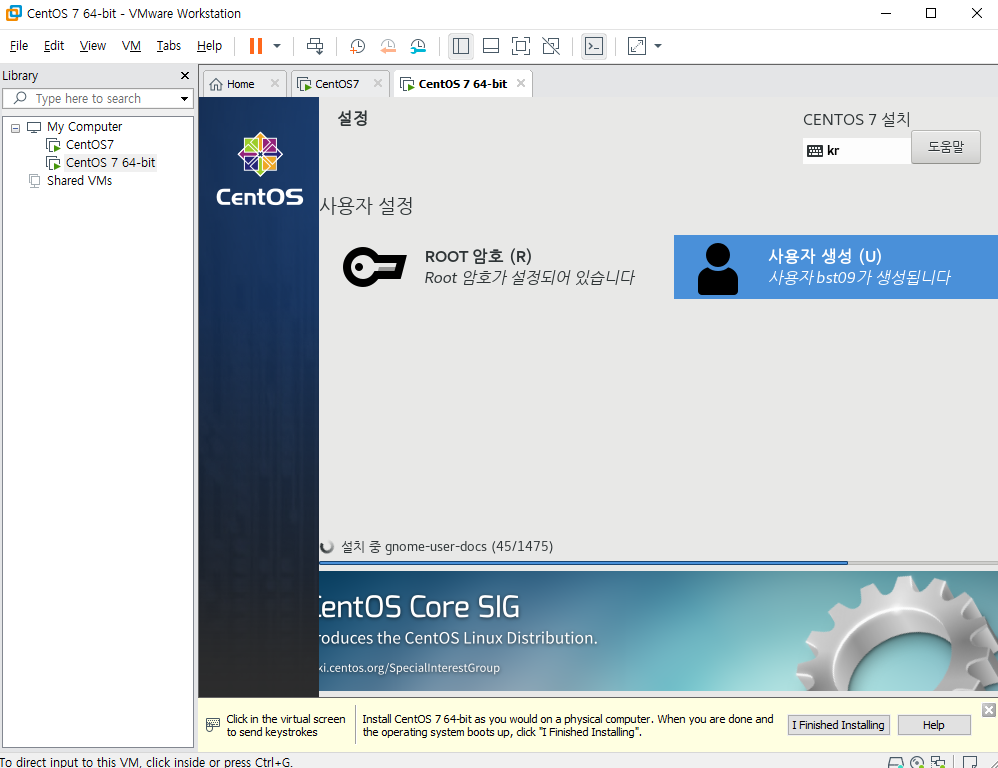Open the snapshot manager
The height and width of the screenshot is (768, 998).
418,46
